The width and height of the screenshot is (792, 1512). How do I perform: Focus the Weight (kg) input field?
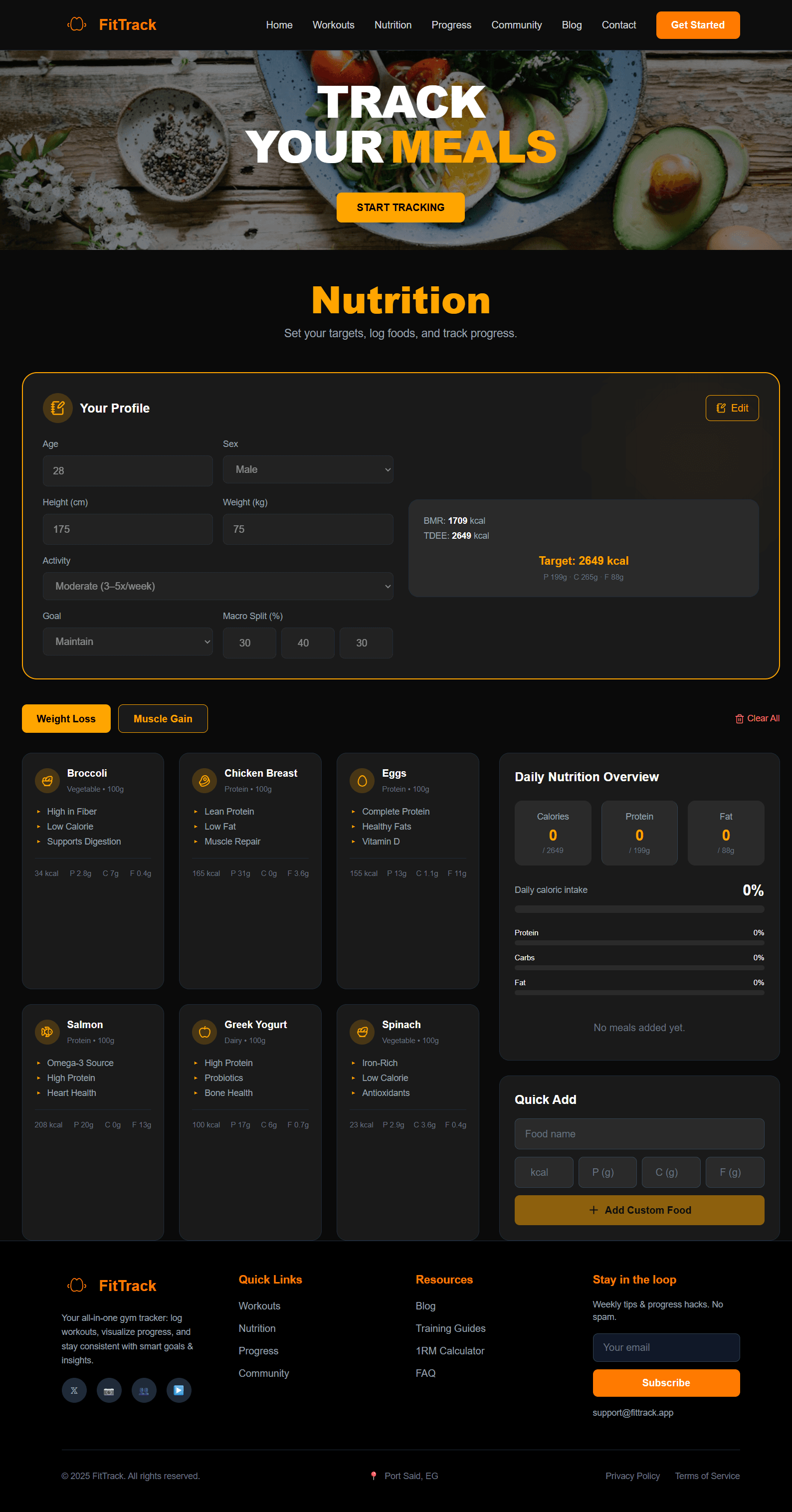click(x=308, y=529)
